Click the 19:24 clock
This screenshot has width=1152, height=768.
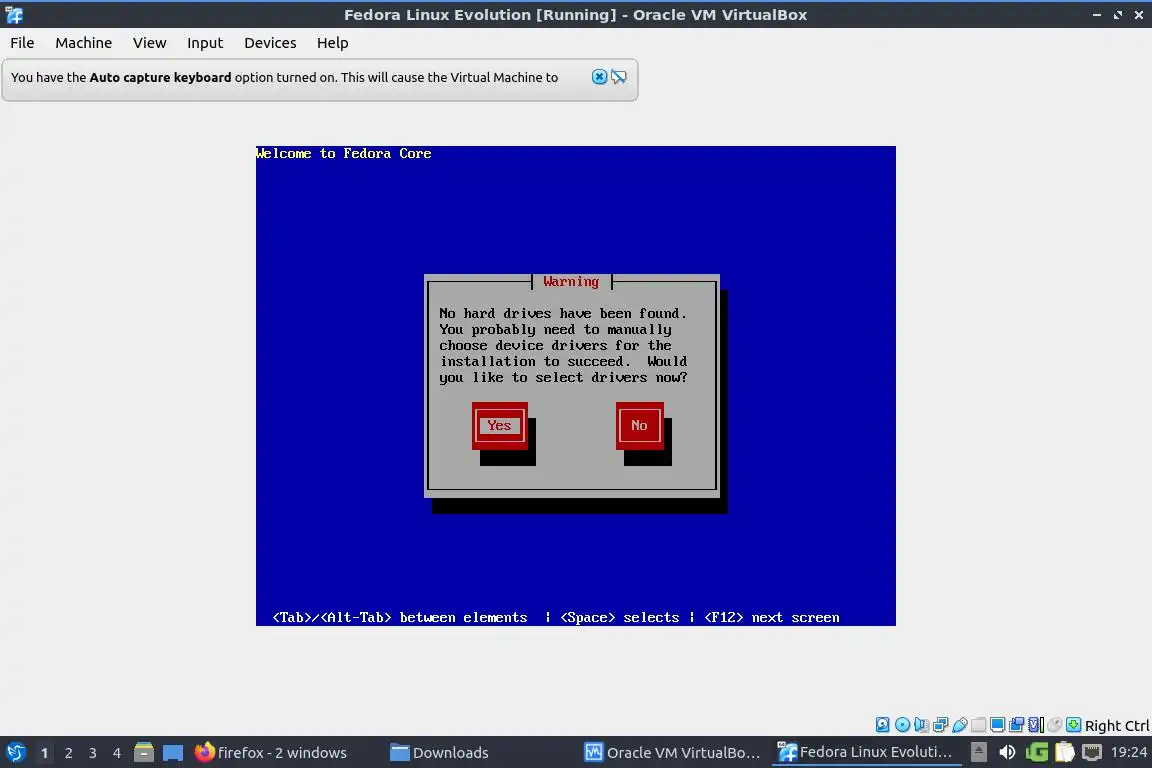(1128, 753)
